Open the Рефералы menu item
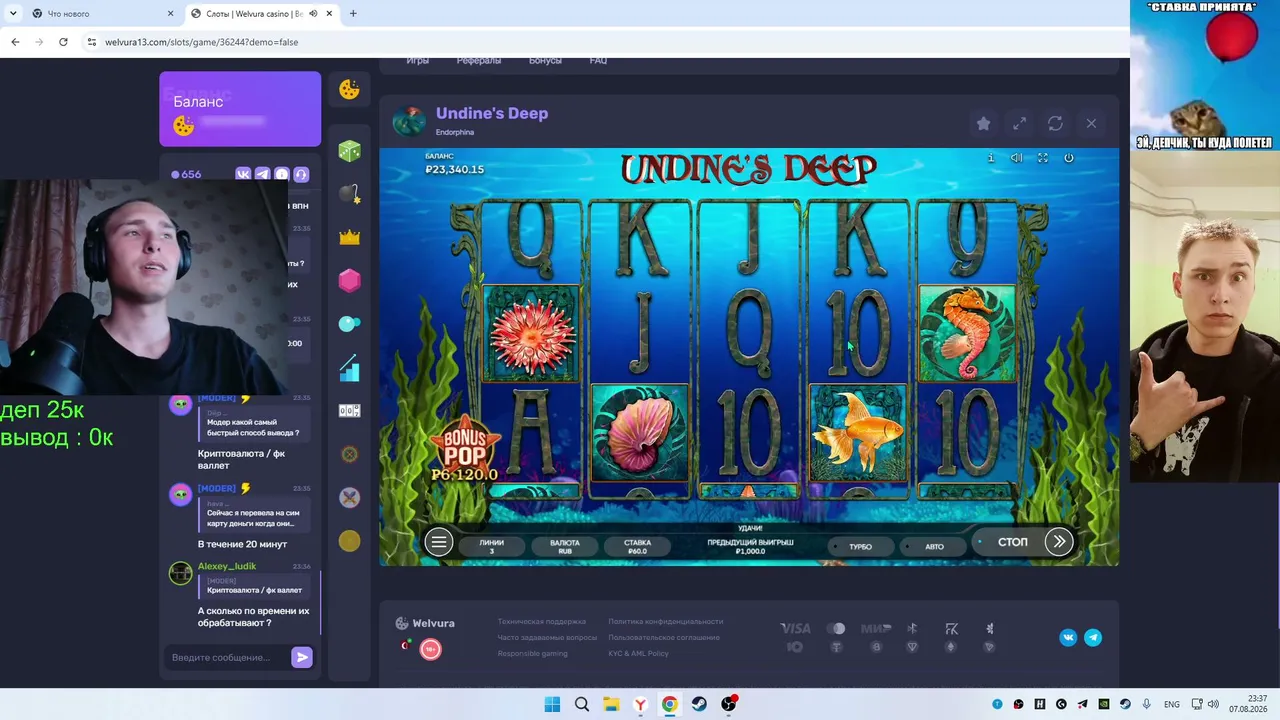The height and width of the screenshot is (720, 1280). pyautogui.click(x=479, y=61)
